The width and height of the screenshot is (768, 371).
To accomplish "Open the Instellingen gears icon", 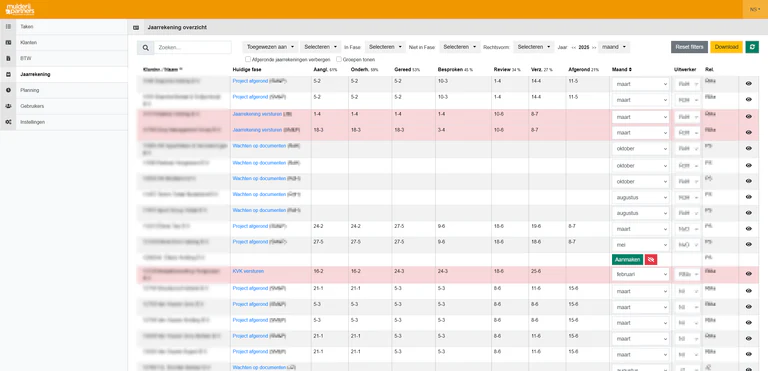I will (x=8, y=122).
